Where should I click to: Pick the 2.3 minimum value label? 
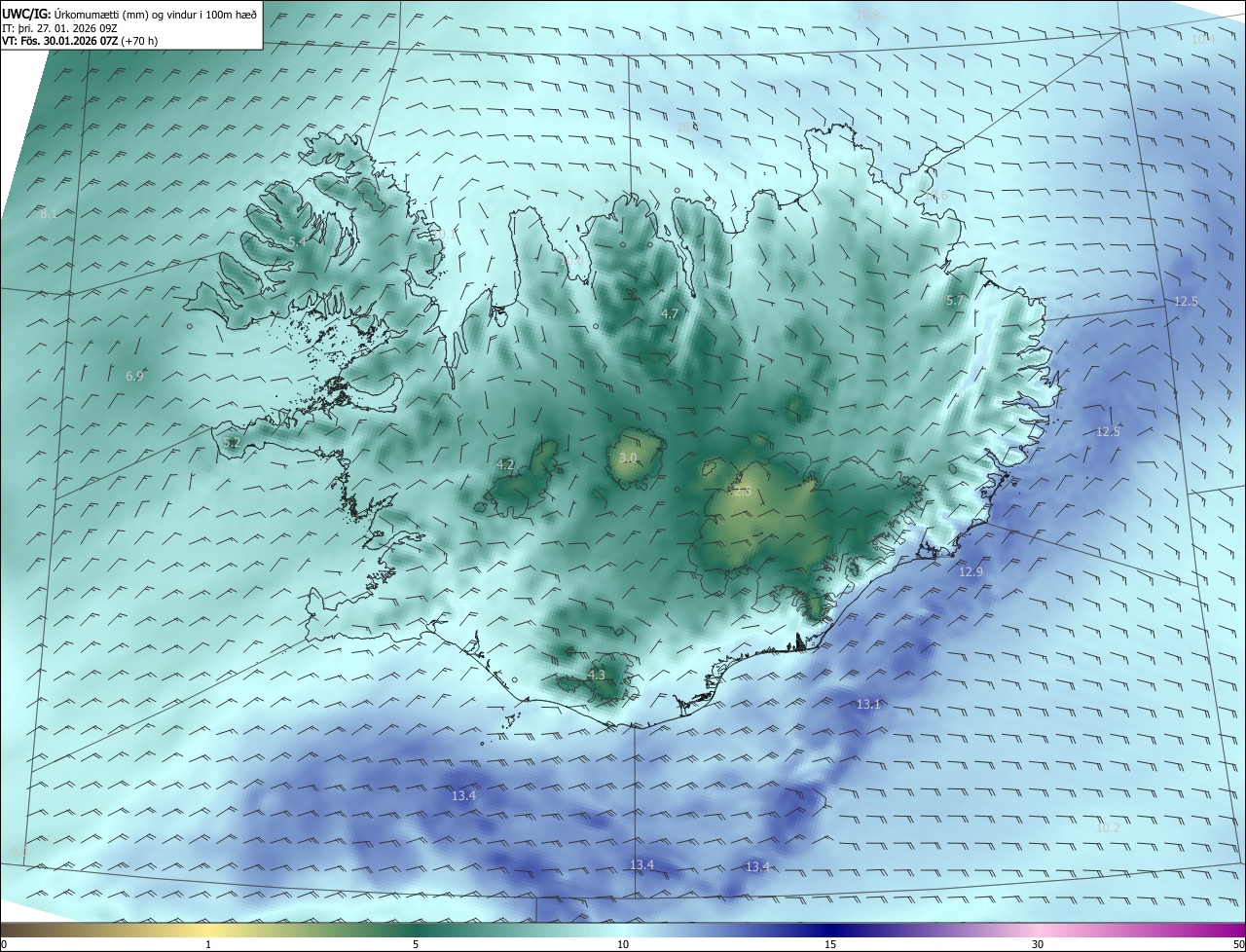pos(742,492)
